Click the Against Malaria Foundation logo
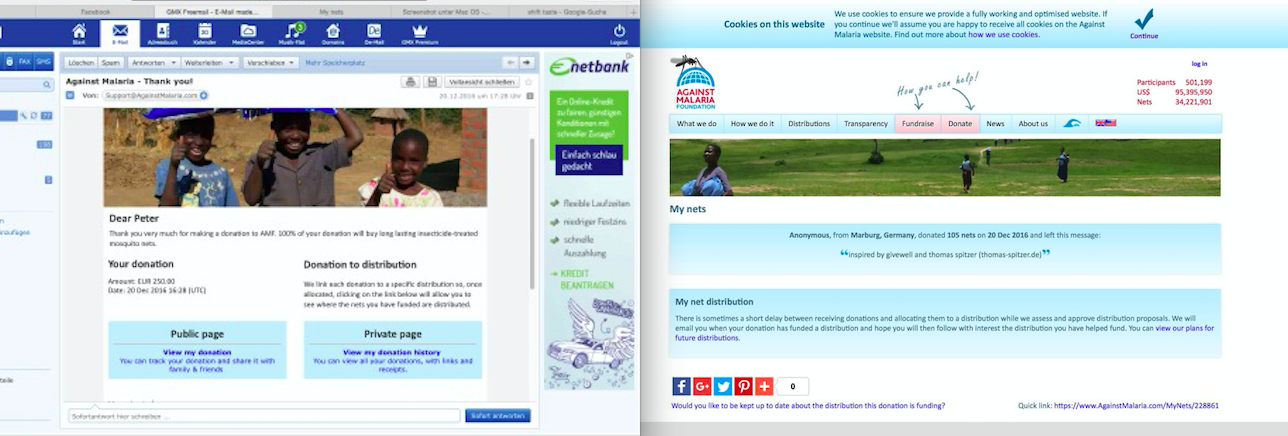Viewport: 1288px width, 436px height. pyautogui.click(x=693, y=82)
